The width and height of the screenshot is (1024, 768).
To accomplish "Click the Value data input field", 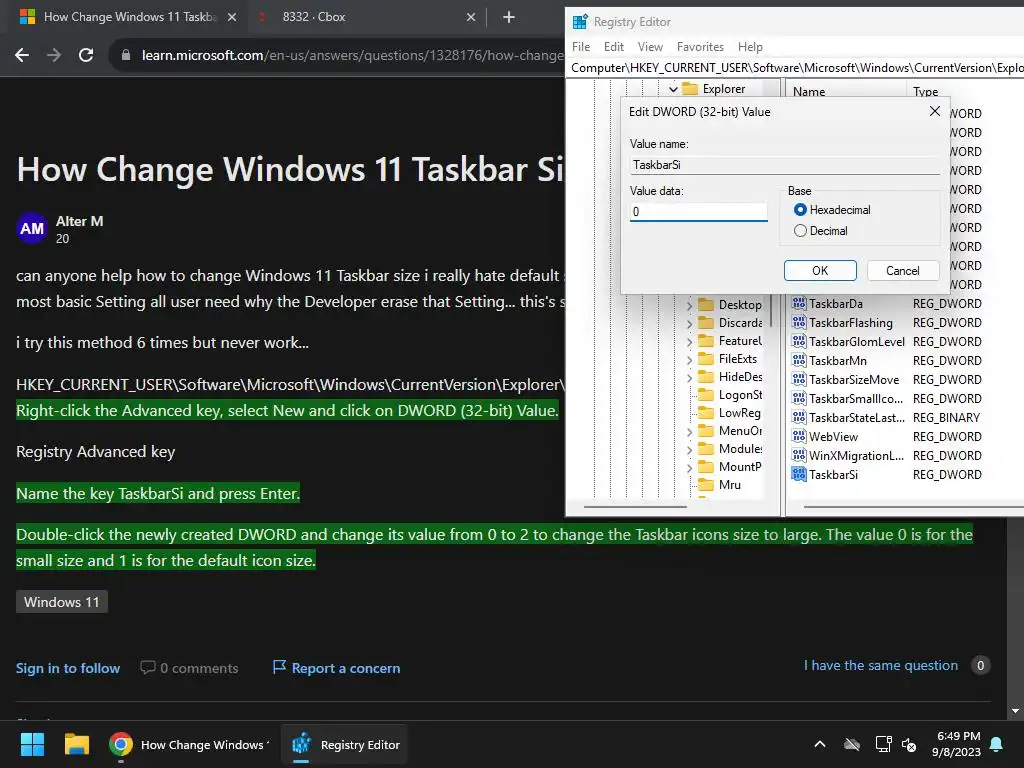I will (698, 212).
